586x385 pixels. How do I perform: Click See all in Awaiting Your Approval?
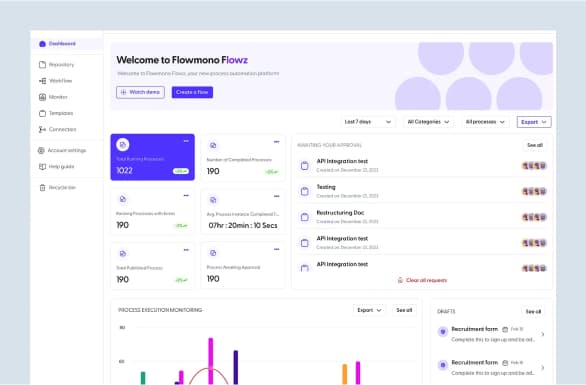[535, 145]
